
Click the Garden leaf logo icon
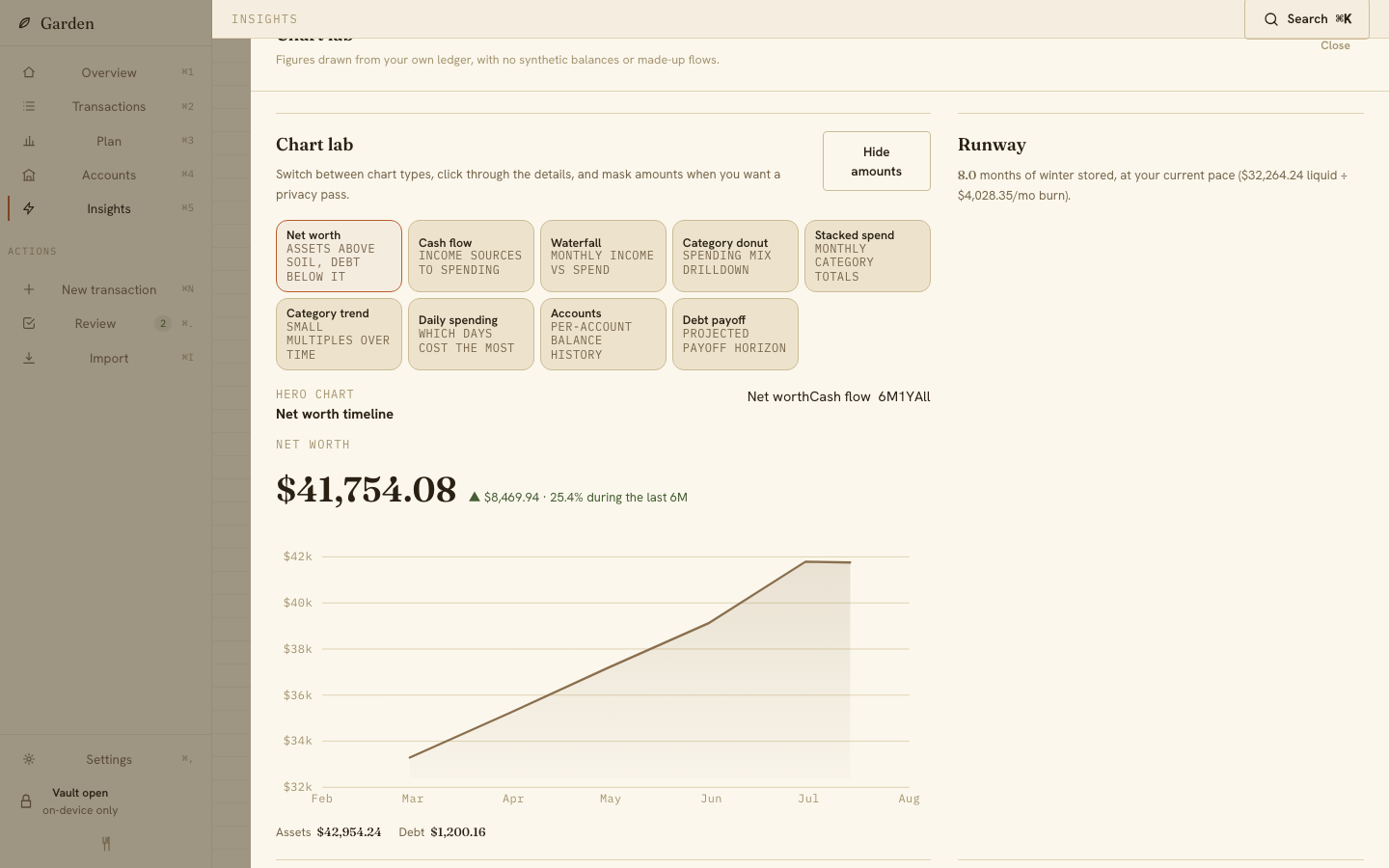tap(25, 23)
